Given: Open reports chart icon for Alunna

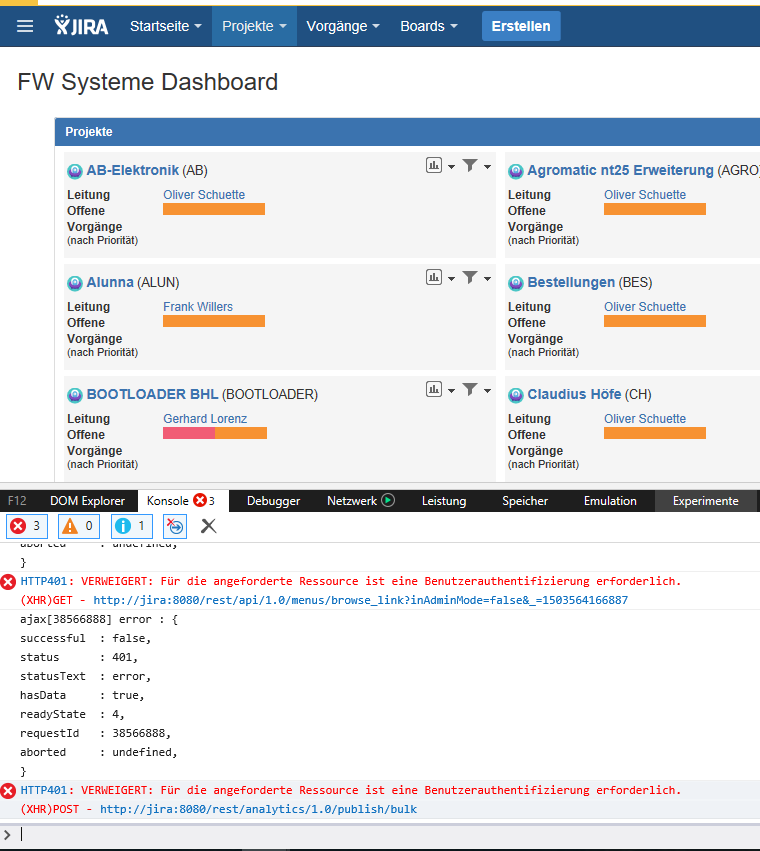Looking at the screenshot, I should [x=434, y=277].
